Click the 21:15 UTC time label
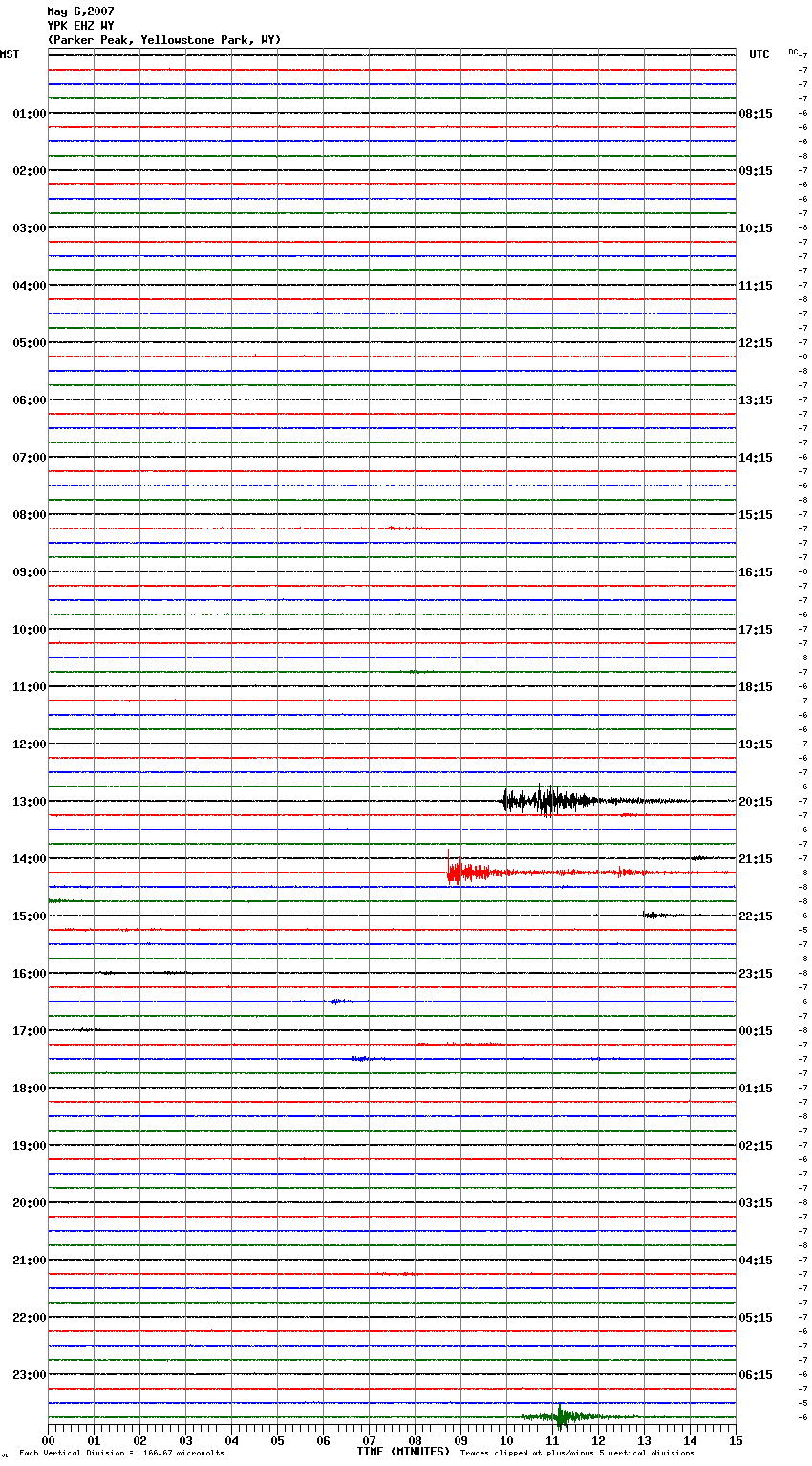The width and height of the screenshot is (812, 1466). coord(756,859)
